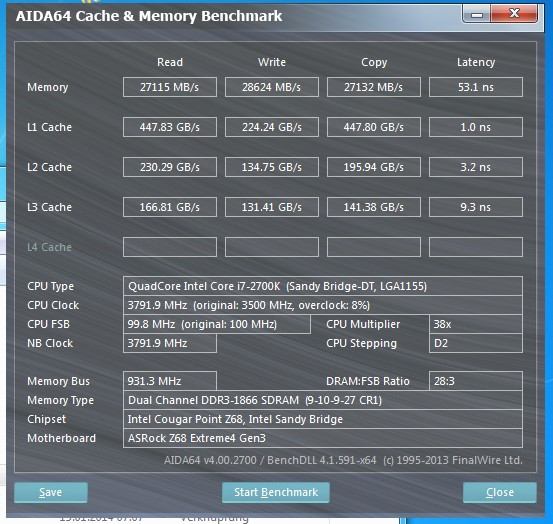
Task: Click L3 Cache Write 131.41 GB/s field
Action: coord(272,207)
